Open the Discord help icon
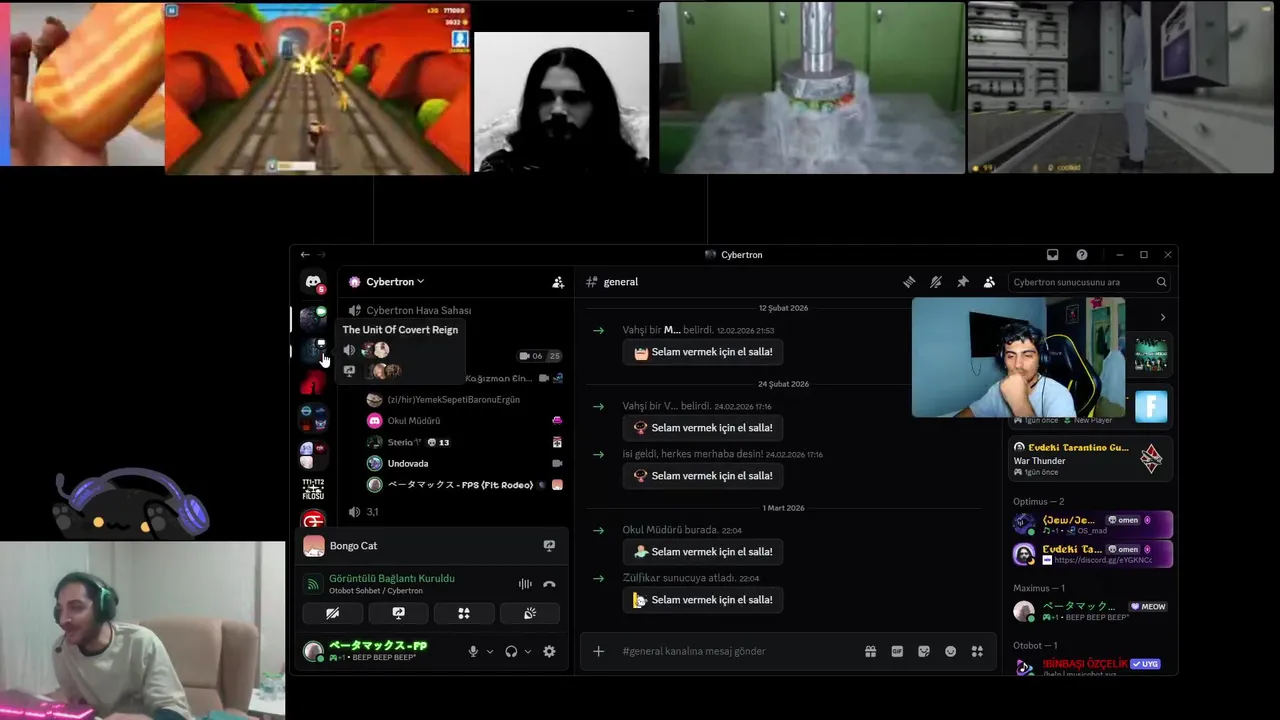 click(1081, 255)
